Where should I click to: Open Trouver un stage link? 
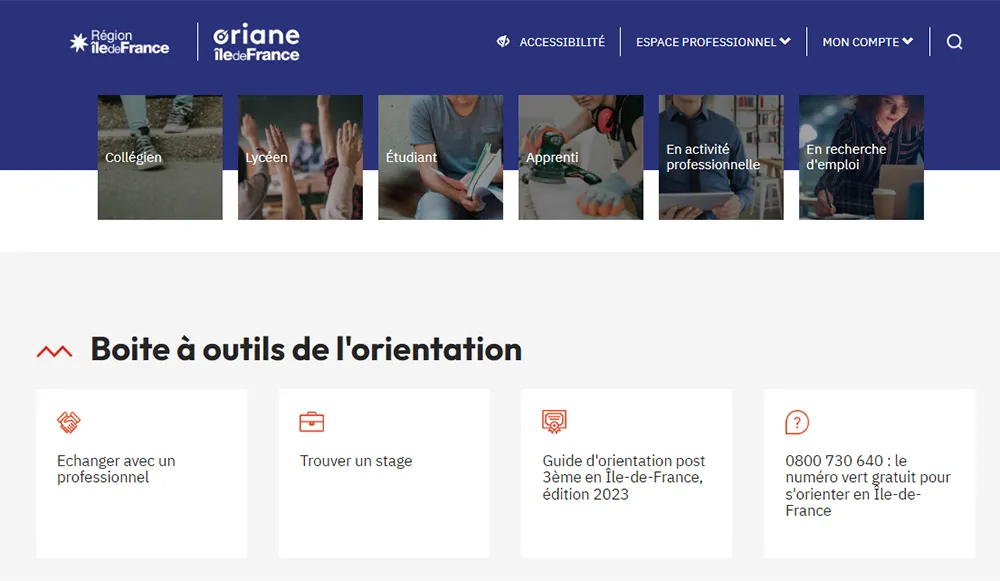click(x=356, y=460)
